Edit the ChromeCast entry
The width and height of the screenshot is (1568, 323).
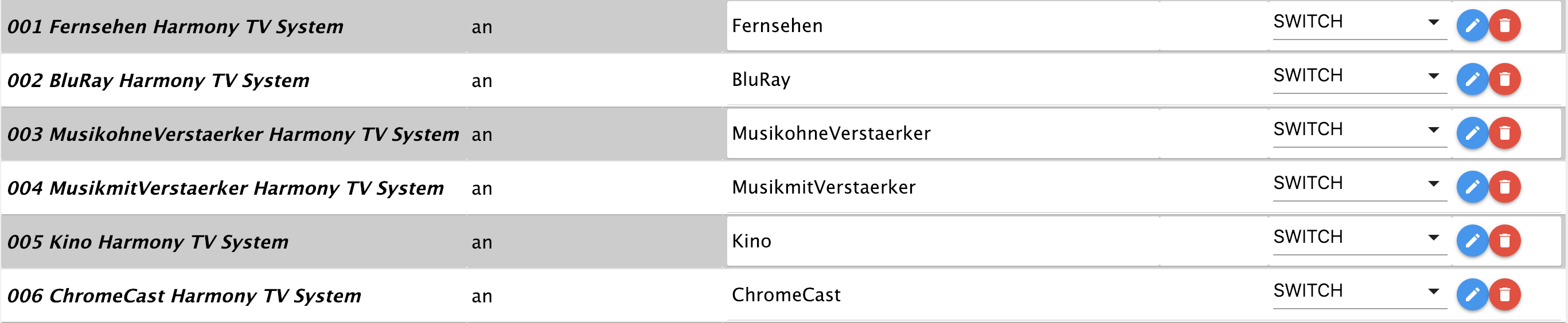1472,294
